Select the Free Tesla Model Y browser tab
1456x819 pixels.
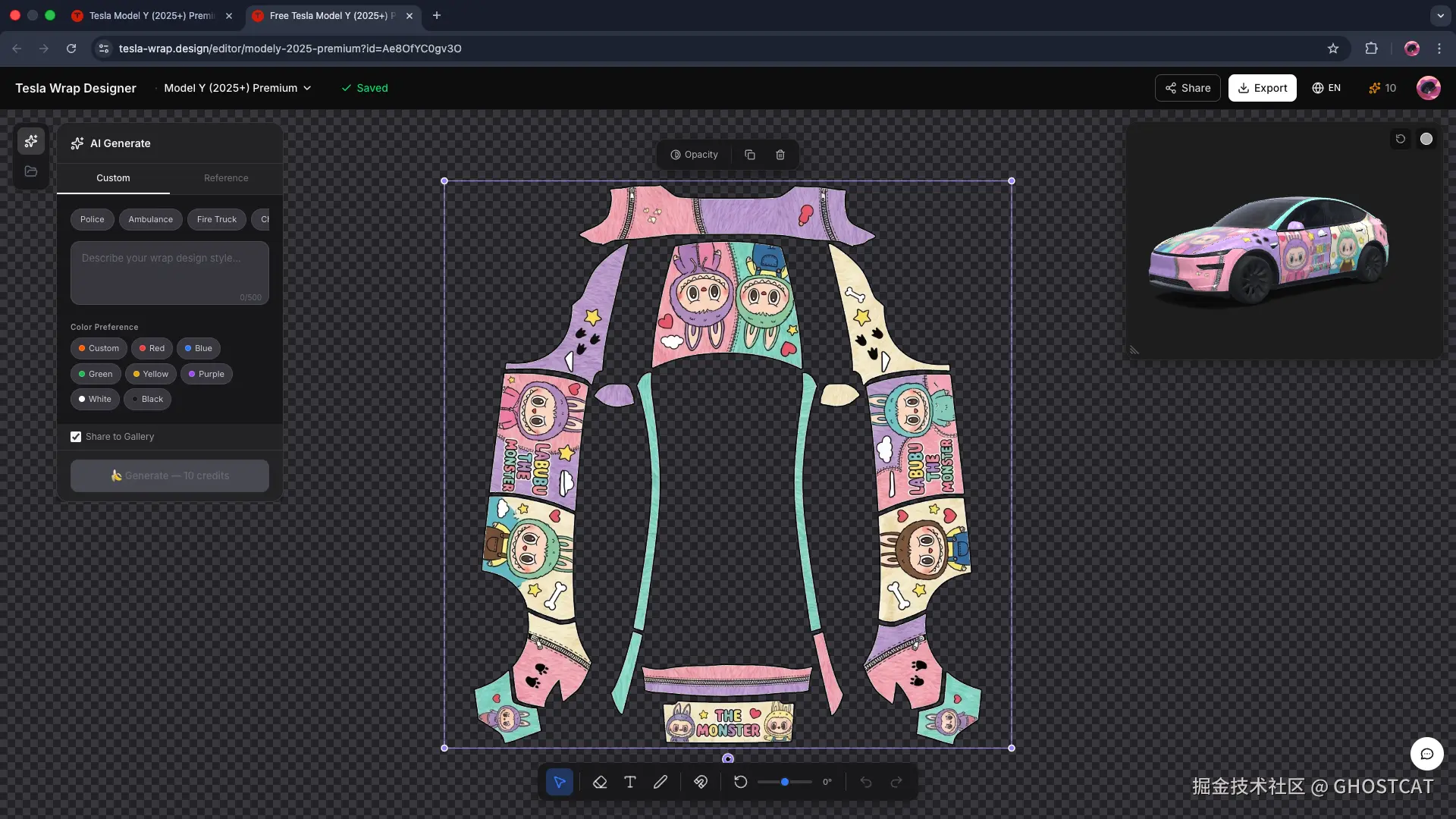pyautogui.click(x=332, y=15)
